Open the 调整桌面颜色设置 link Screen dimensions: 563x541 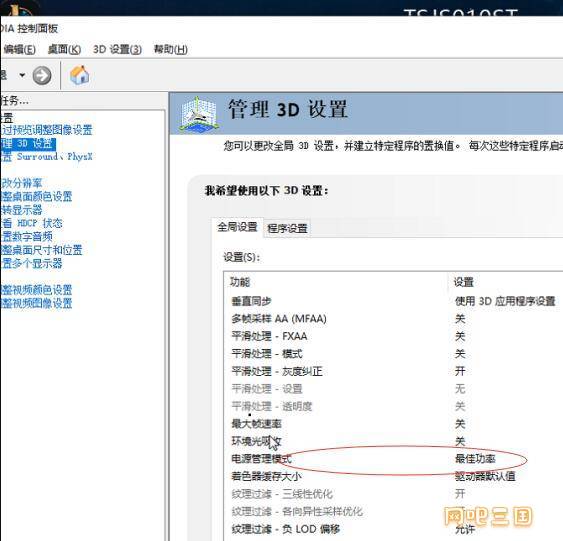coord(36,196)
